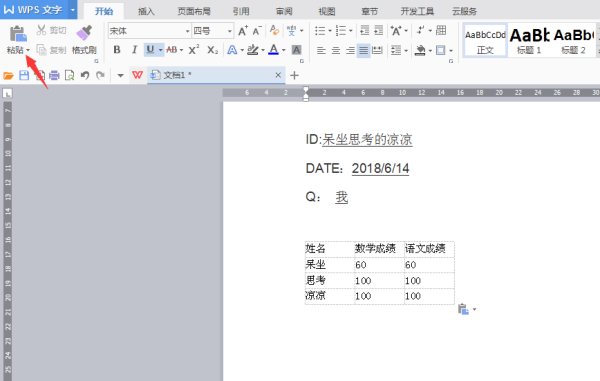
Task: Expand the Paste dropdown arrow
Action: pos(28,50)
